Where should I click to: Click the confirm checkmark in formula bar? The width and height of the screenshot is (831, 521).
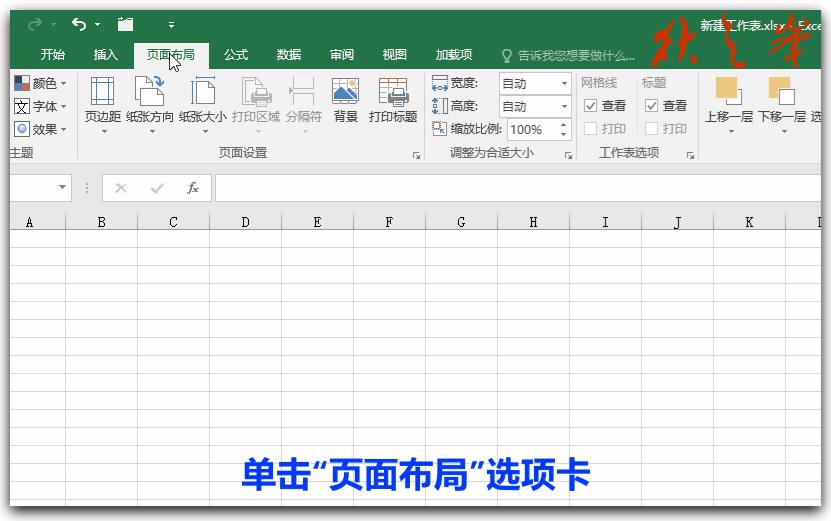(x=157, y=188)
